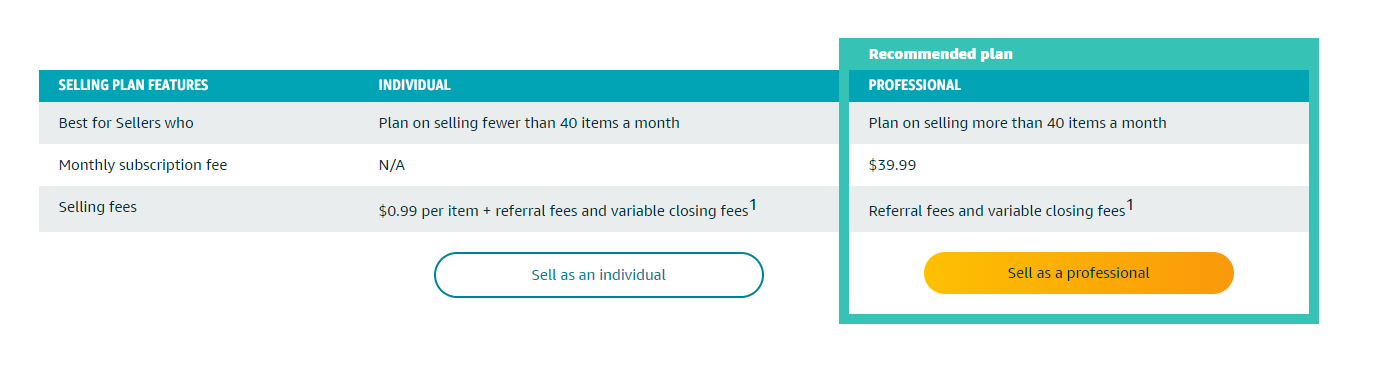The image size is (1387, 377).
Task: Choose the Sell as a professional button
Action: (1078, 273)
